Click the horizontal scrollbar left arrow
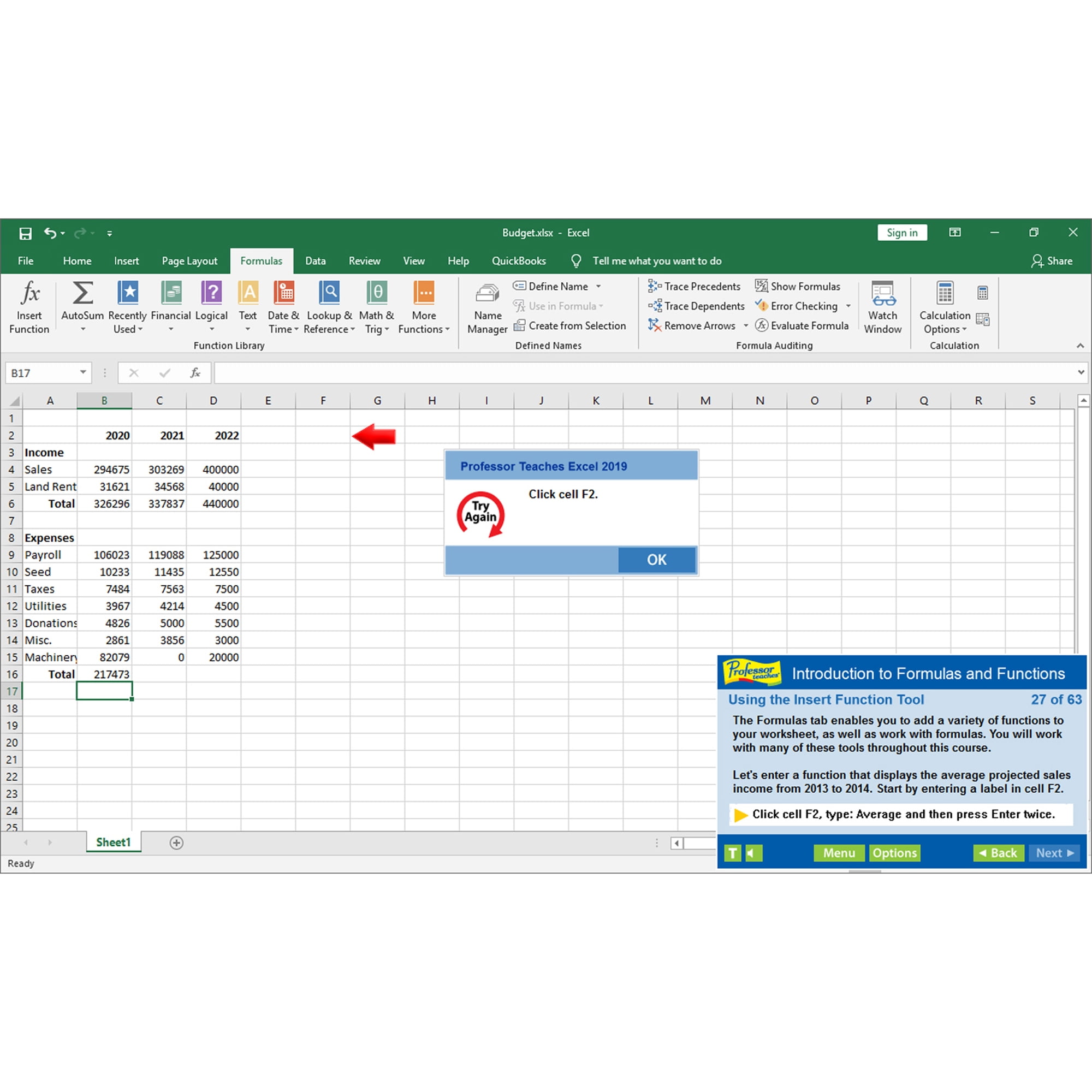1092x1092 pixels. tap(676, 844)
